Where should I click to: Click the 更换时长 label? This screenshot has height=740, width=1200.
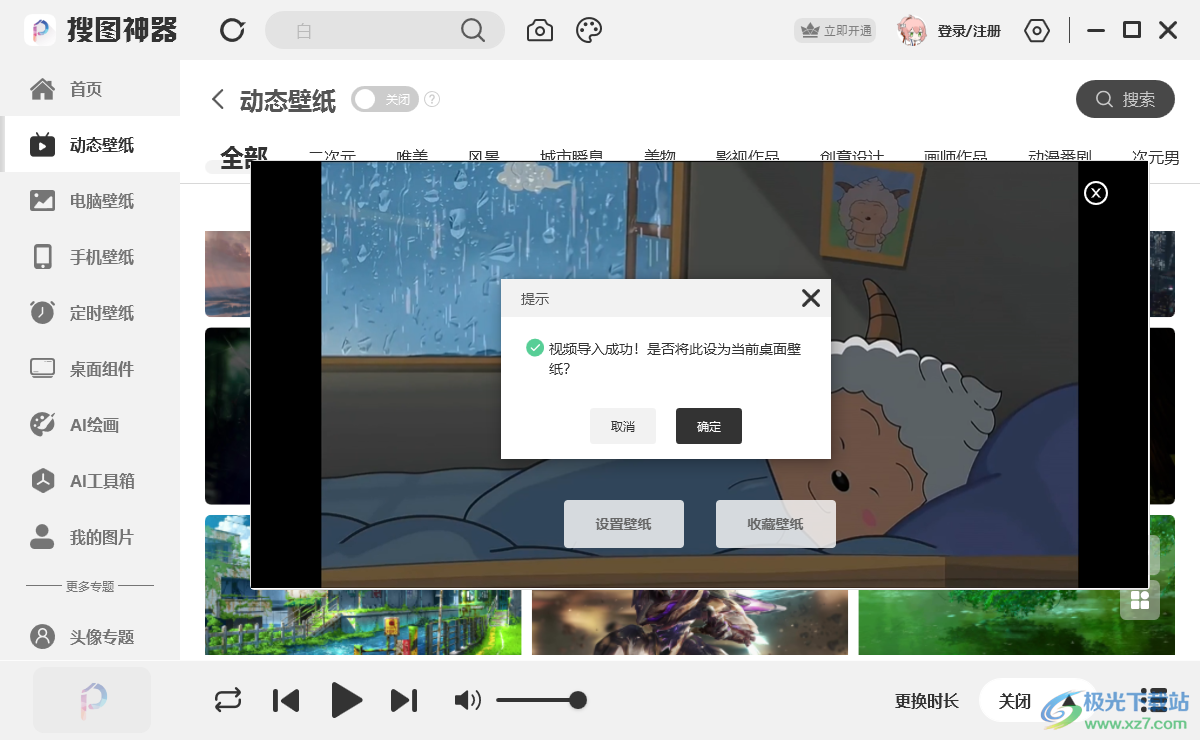click(927, 701)
